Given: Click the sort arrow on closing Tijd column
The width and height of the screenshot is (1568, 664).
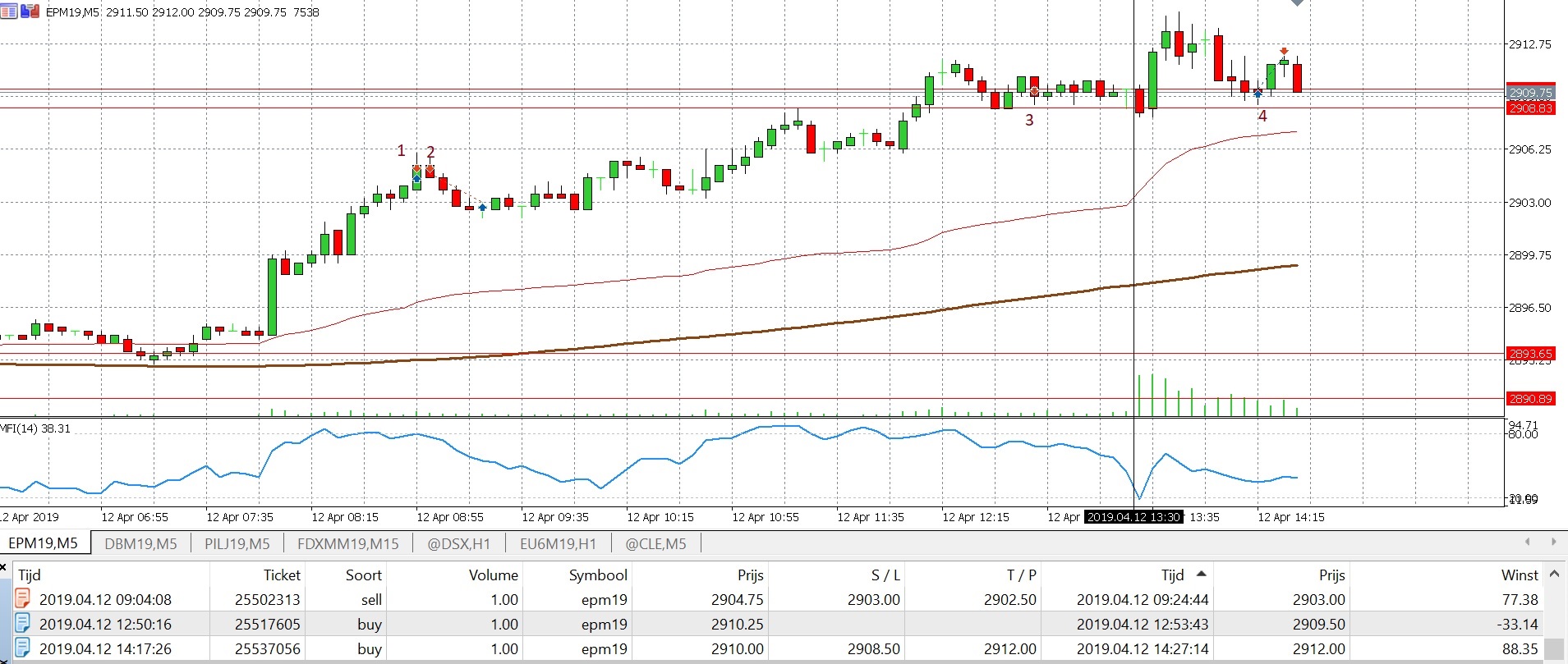Looking at the screenshot, I should (x=1202, y=575).
